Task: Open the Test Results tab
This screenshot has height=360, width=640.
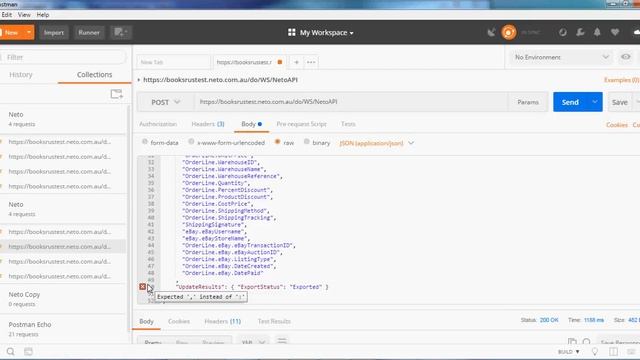Action: click(274, 321)
